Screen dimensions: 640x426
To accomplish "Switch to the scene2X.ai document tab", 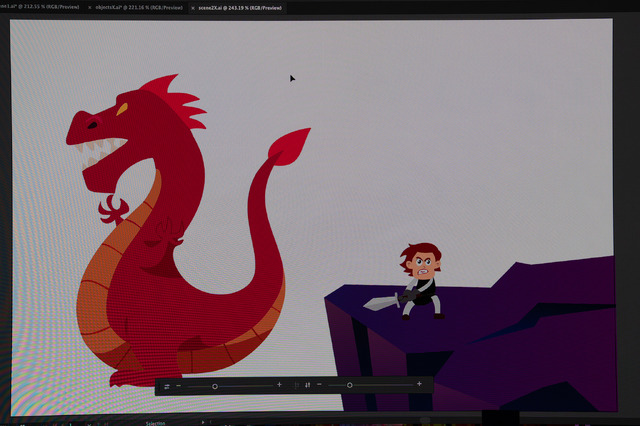I will 240,8.
